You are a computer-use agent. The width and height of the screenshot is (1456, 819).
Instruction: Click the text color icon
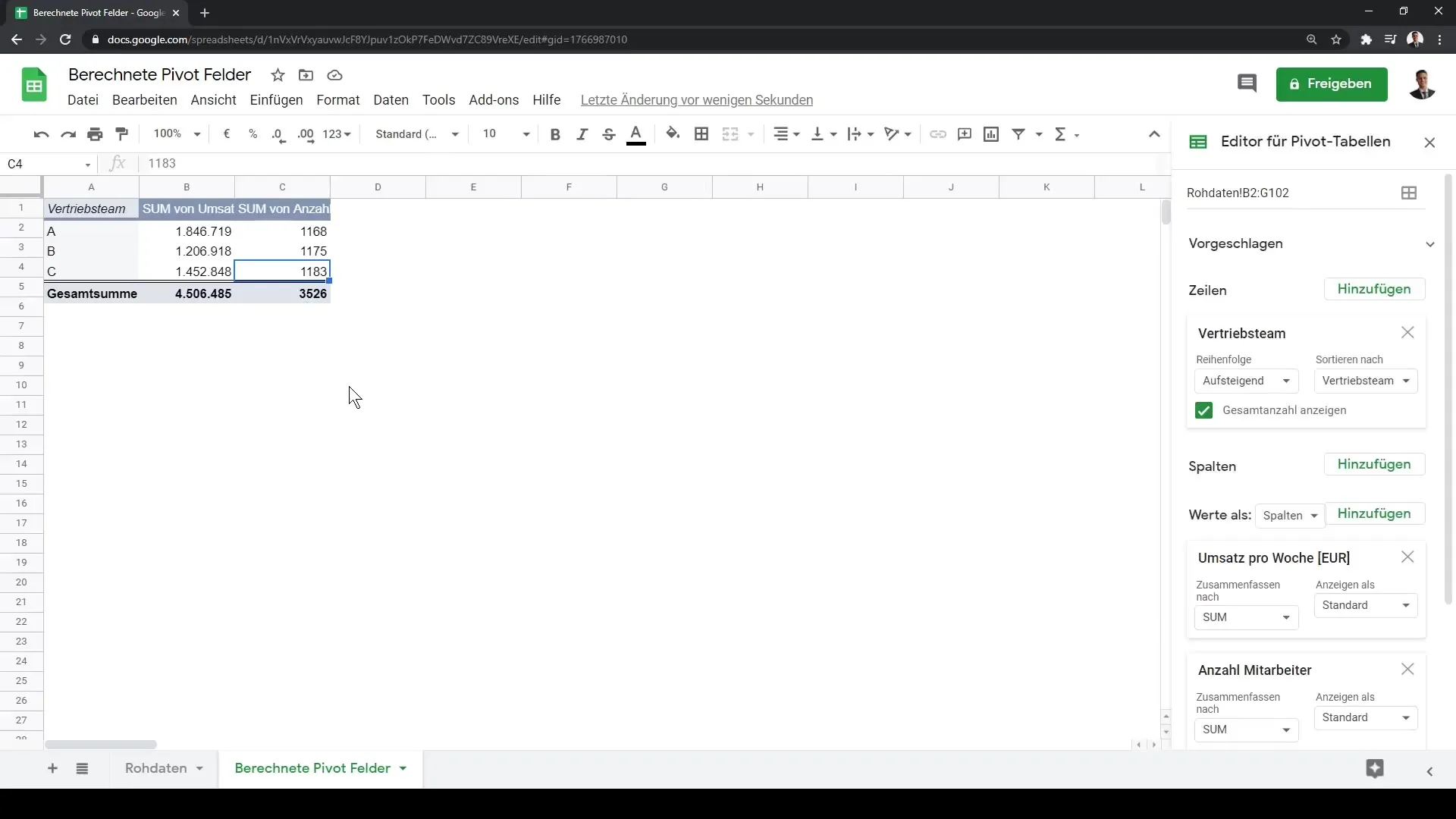636,133
